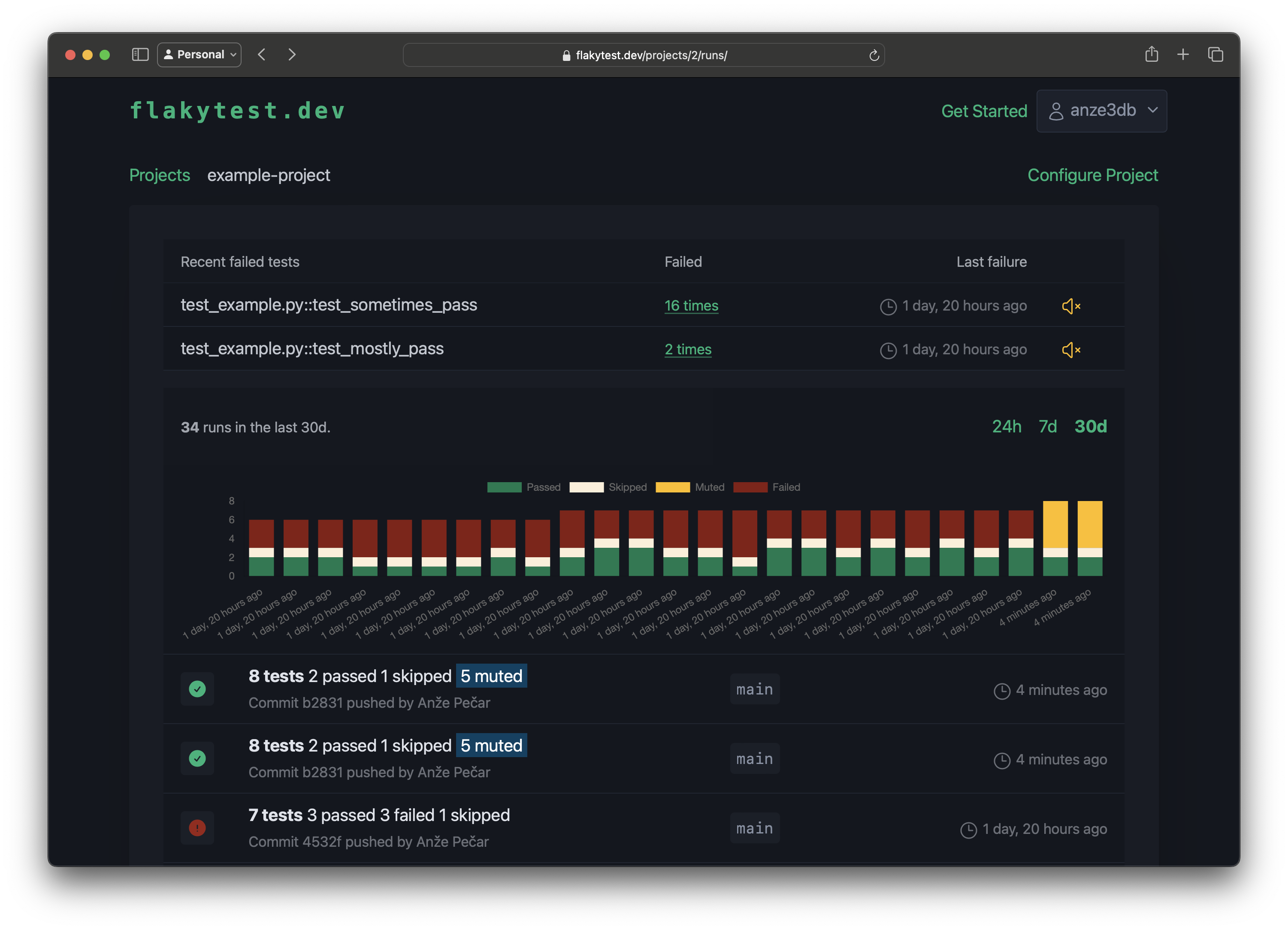Select test_example.py::test_mostly_pass row text
Image resolution: width=1288 pixels, height=930 pixels.
312,349
